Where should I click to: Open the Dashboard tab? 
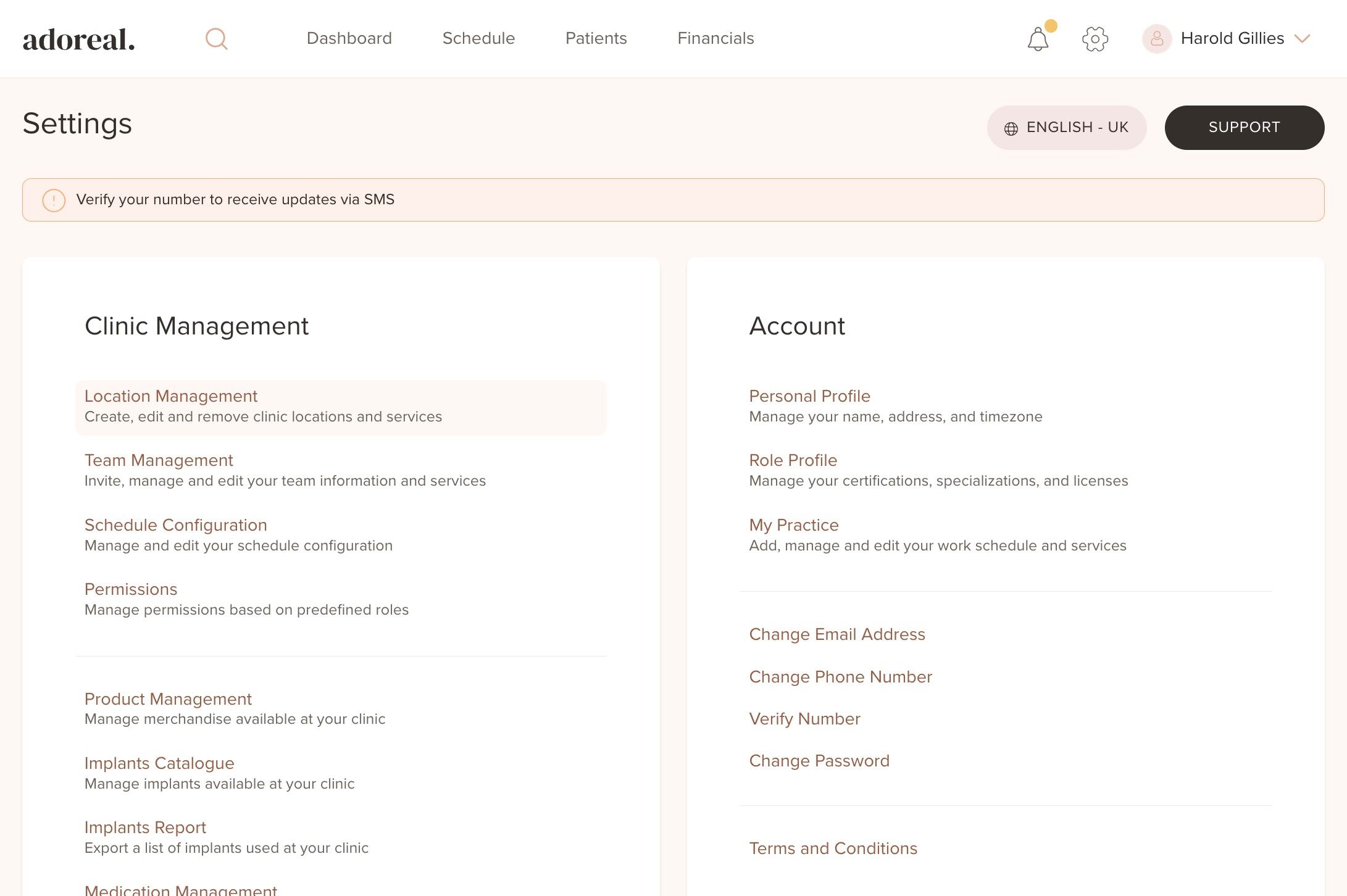click(349, 38)
